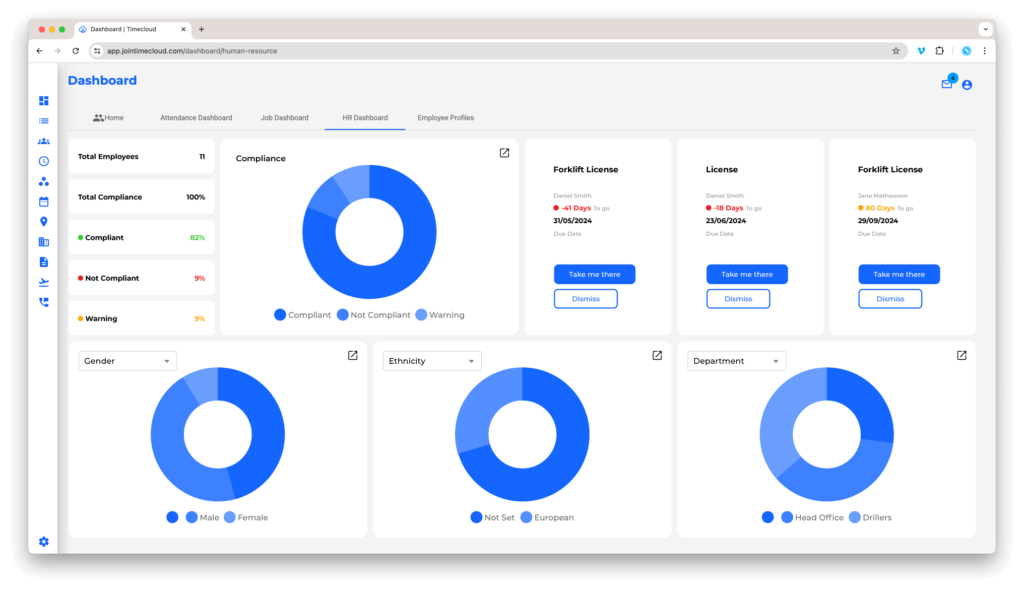Click the Total Compliance 100% card
The height and width of the screenshot is (591, 1024).
click(x=141, y=197)
